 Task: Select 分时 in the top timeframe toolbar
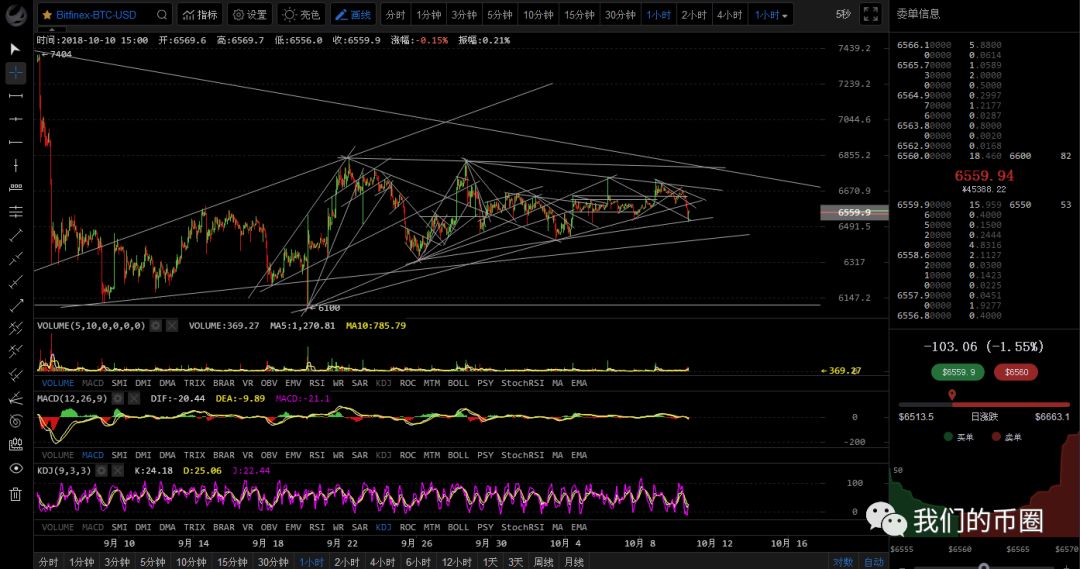tap(395, 14)
